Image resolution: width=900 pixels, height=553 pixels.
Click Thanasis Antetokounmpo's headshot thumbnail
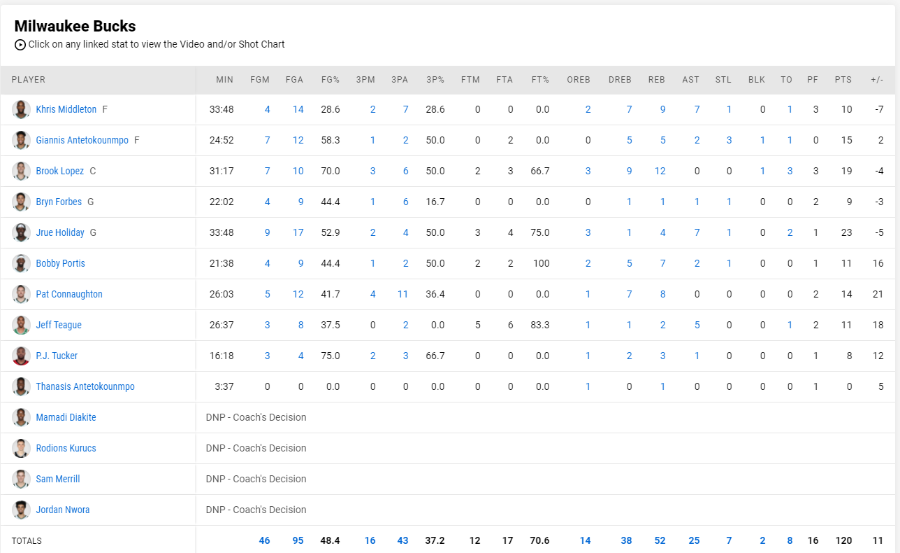[21, 386]
